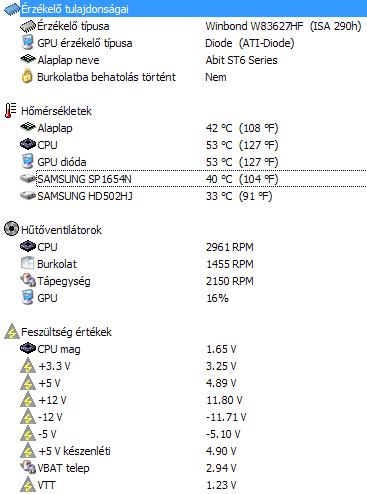
Task: Click the GPU fan 16% value
Action: coord(217,298)
